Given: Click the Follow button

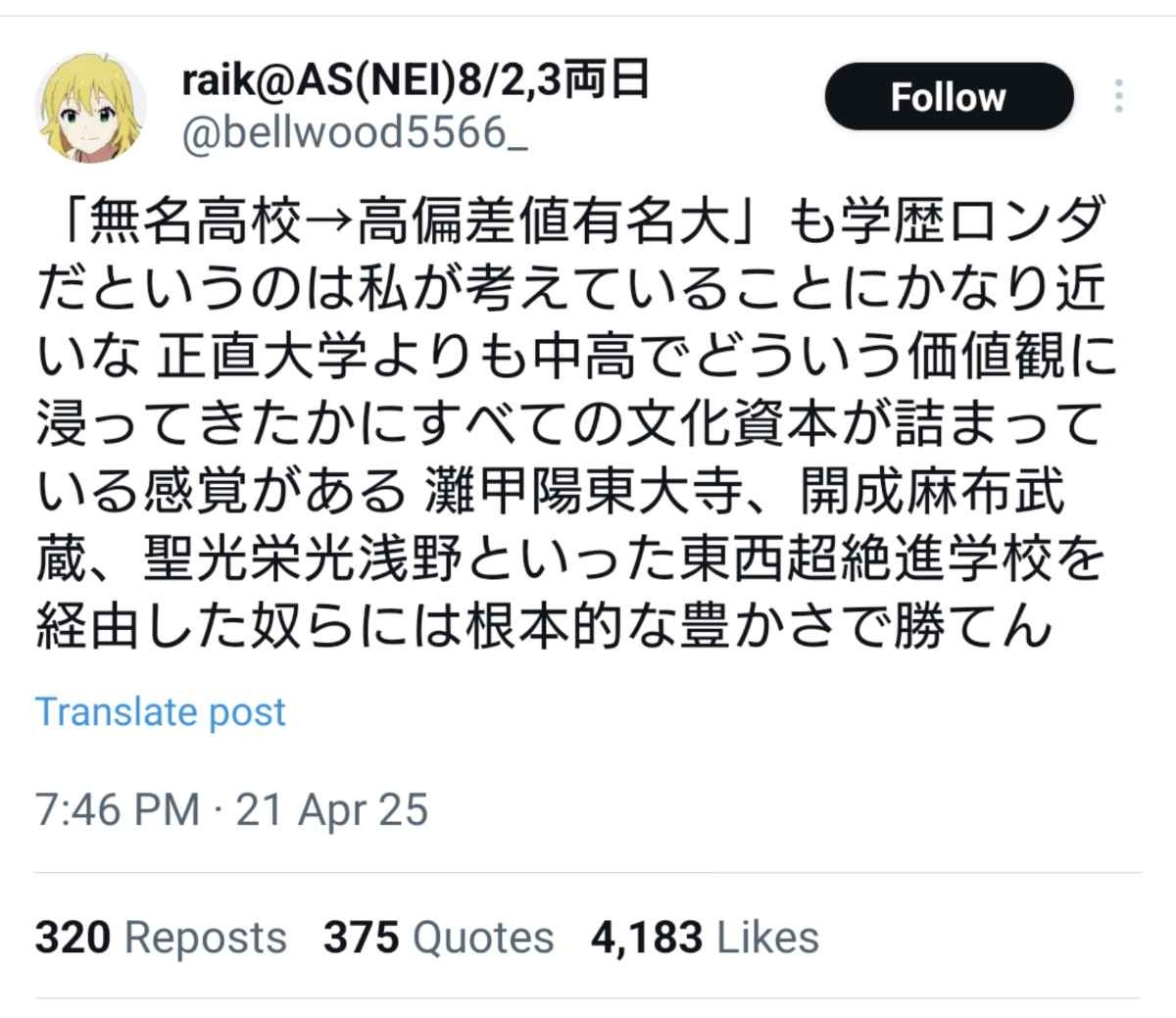Looking at the screenshot, I should coord(949,97).
